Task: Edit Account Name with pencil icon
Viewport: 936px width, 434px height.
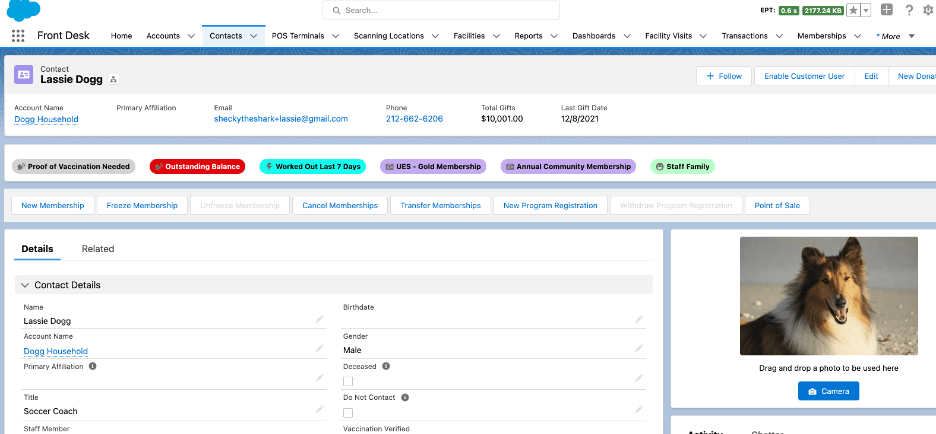Action: coord(319,348)
